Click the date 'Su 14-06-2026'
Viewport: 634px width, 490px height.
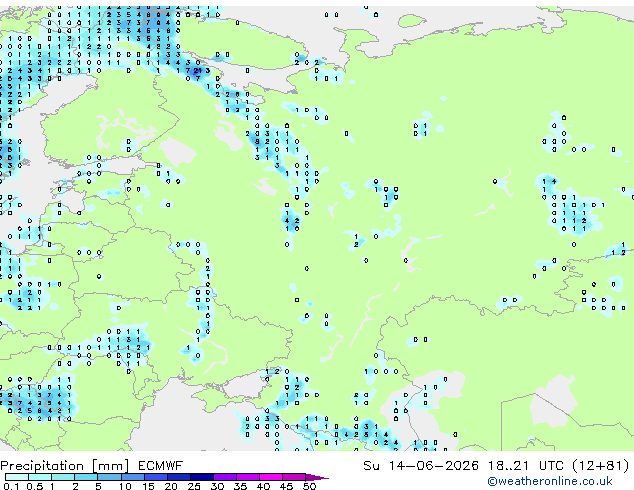point(421,466)
